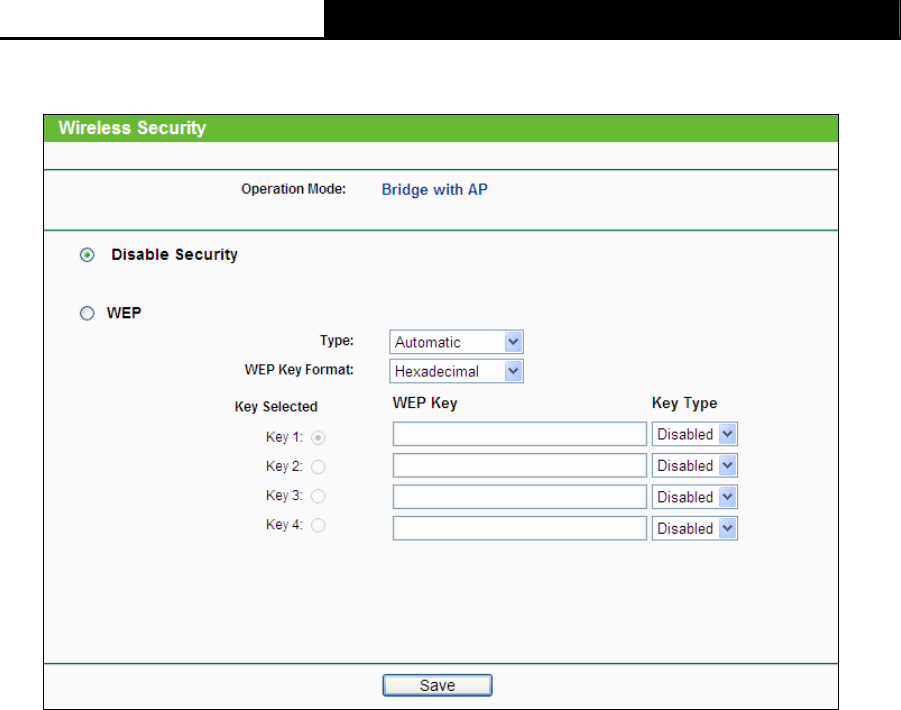The height and width of the screenshot is (710, 901).
Task: Click the WEP Key Format label
Action: click(299, 370)
